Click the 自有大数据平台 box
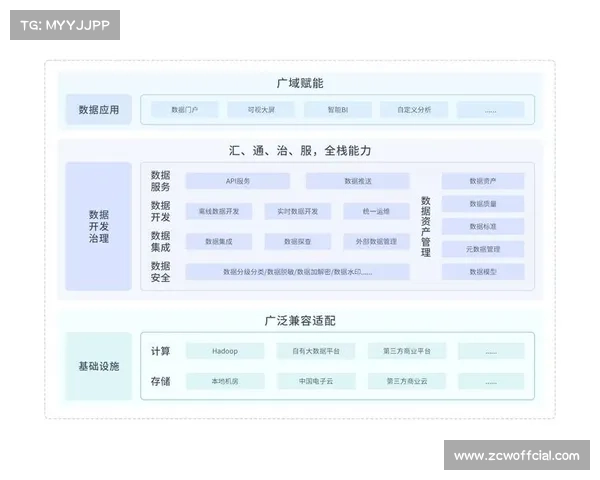The width and height of the screenshot is (600, 480). coord(316,351)
